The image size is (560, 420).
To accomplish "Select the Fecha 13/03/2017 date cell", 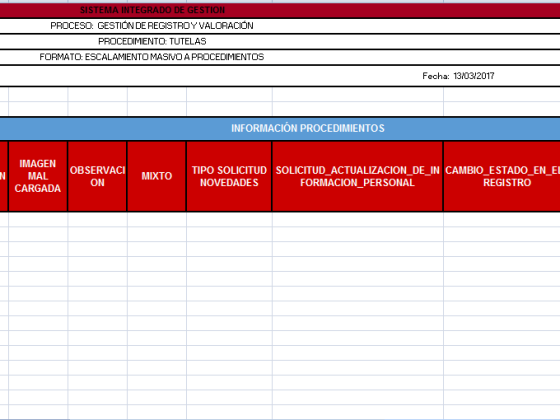I will point(458,76).
